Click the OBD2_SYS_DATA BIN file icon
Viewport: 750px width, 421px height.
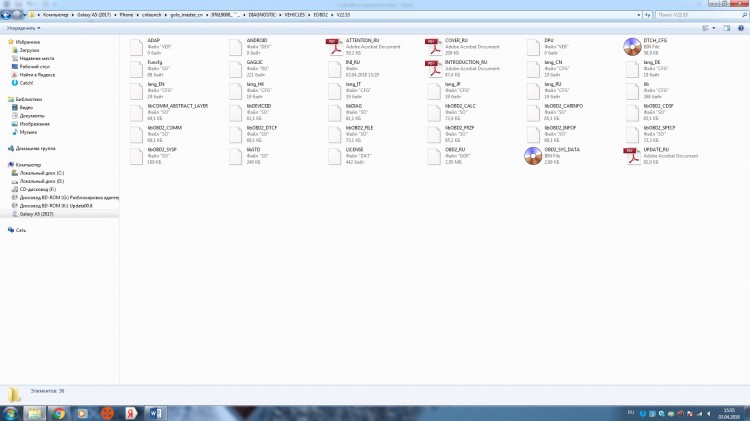[534, 154]
